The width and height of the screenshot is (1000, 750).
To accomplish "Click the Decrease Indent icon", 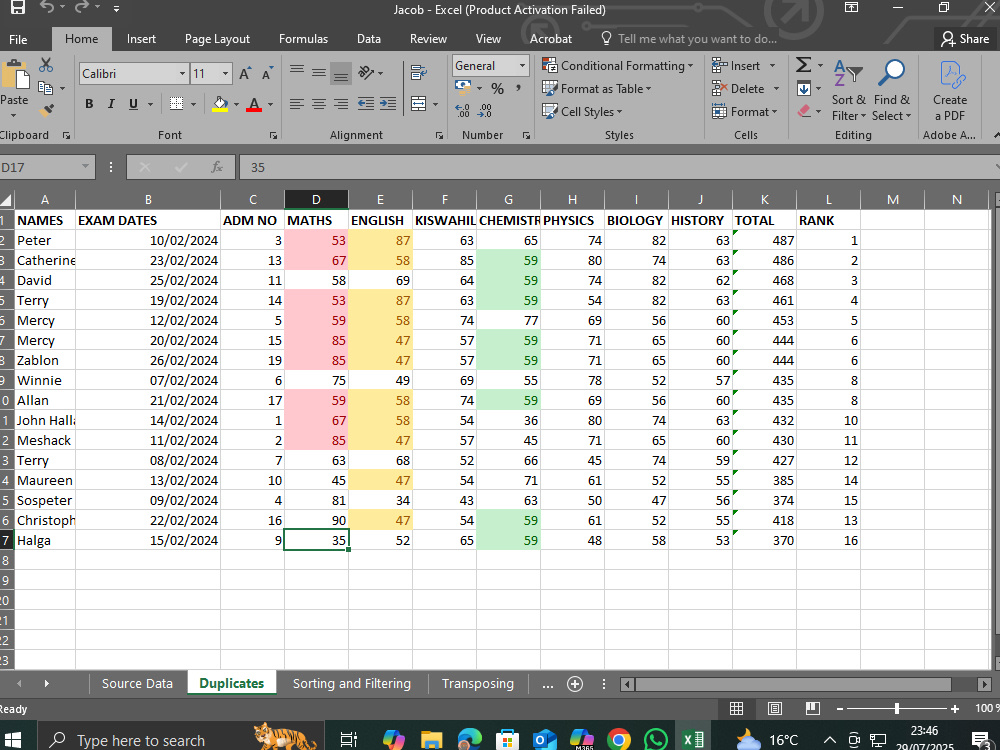I will click(x=365, y=104).
